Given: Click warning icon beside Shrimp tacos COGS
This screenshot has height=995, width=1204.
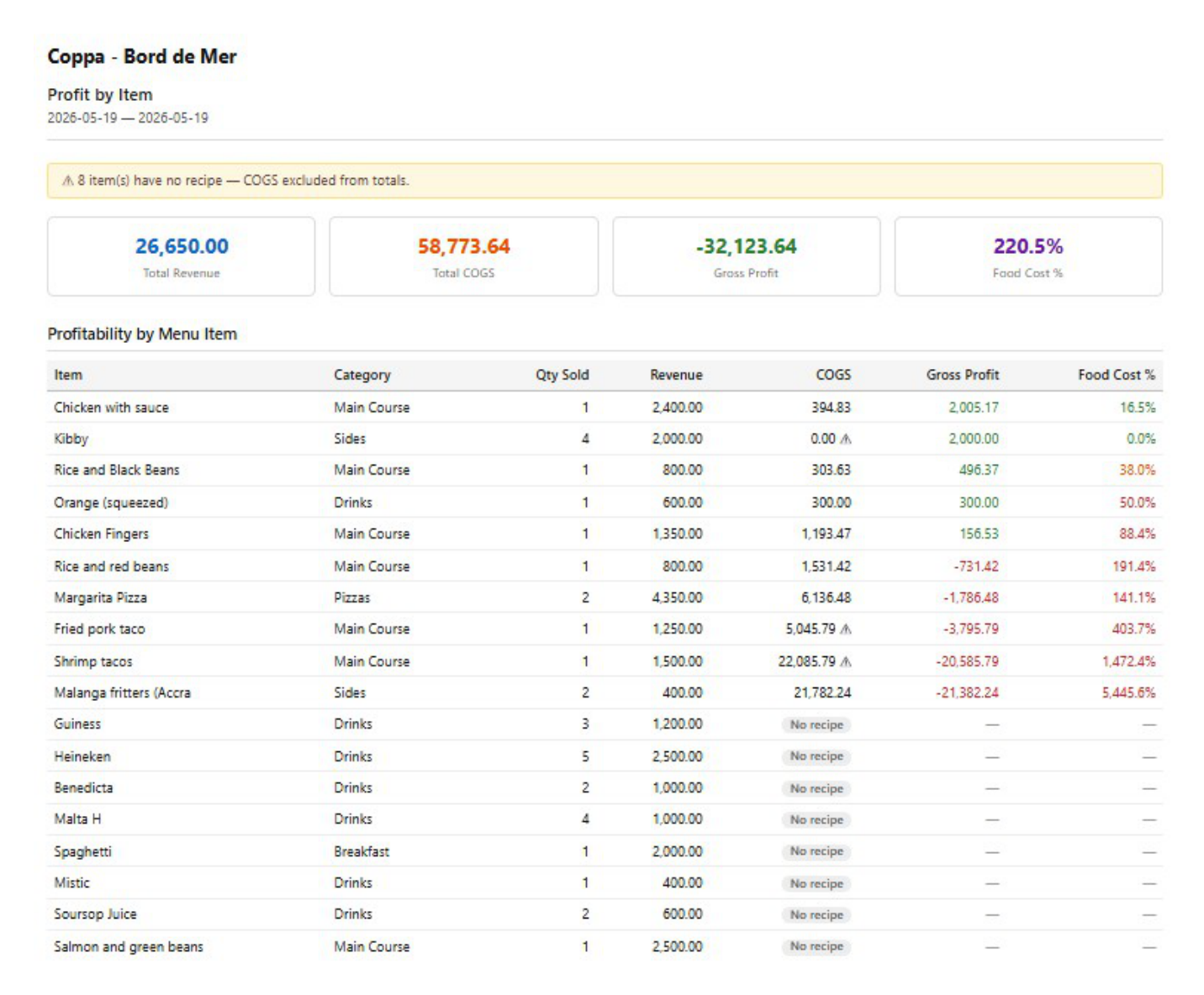Looking at the screenshot, I should 846,661.
